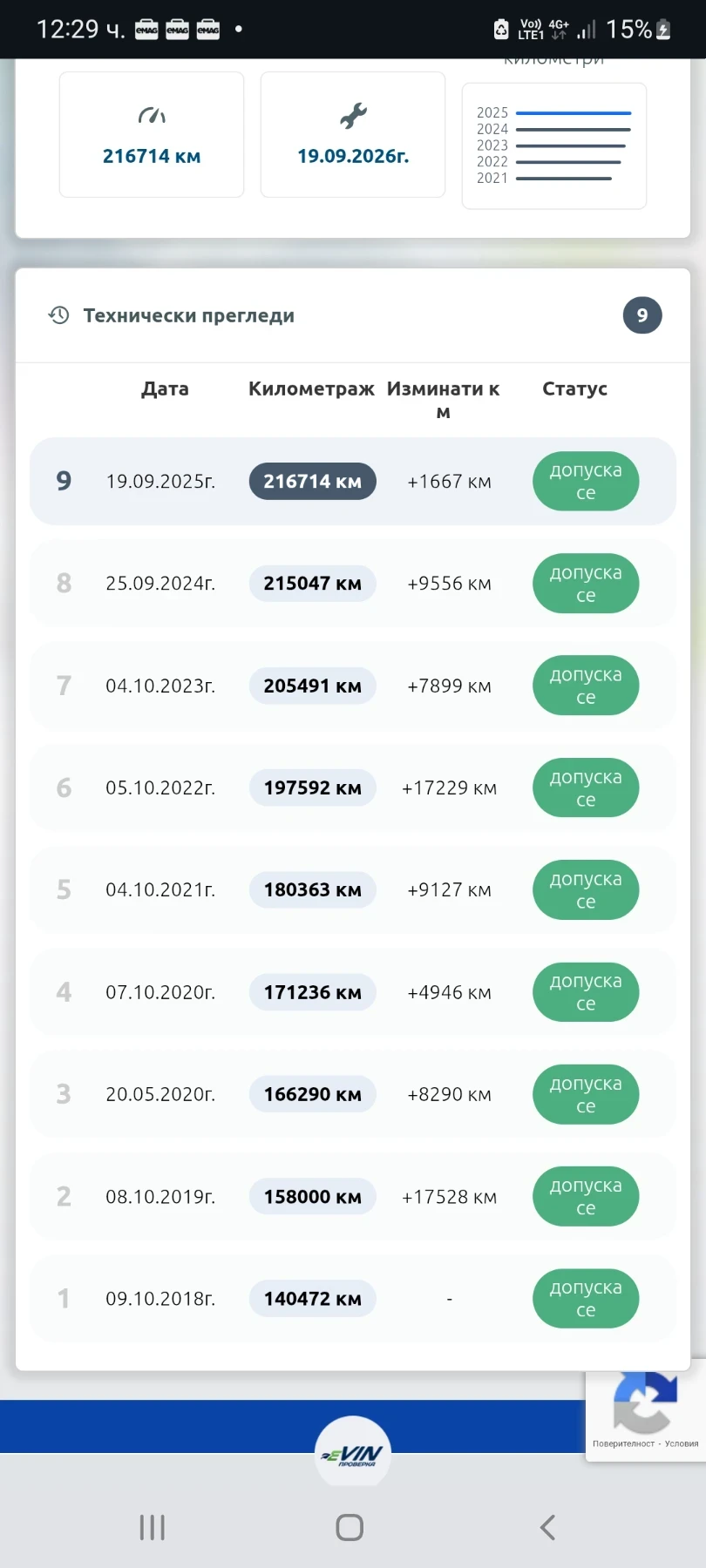Tap the 197592 км mileage pill
Image resolution: width=706 pixels, height=1568 pixels.
tap(312, 788)
